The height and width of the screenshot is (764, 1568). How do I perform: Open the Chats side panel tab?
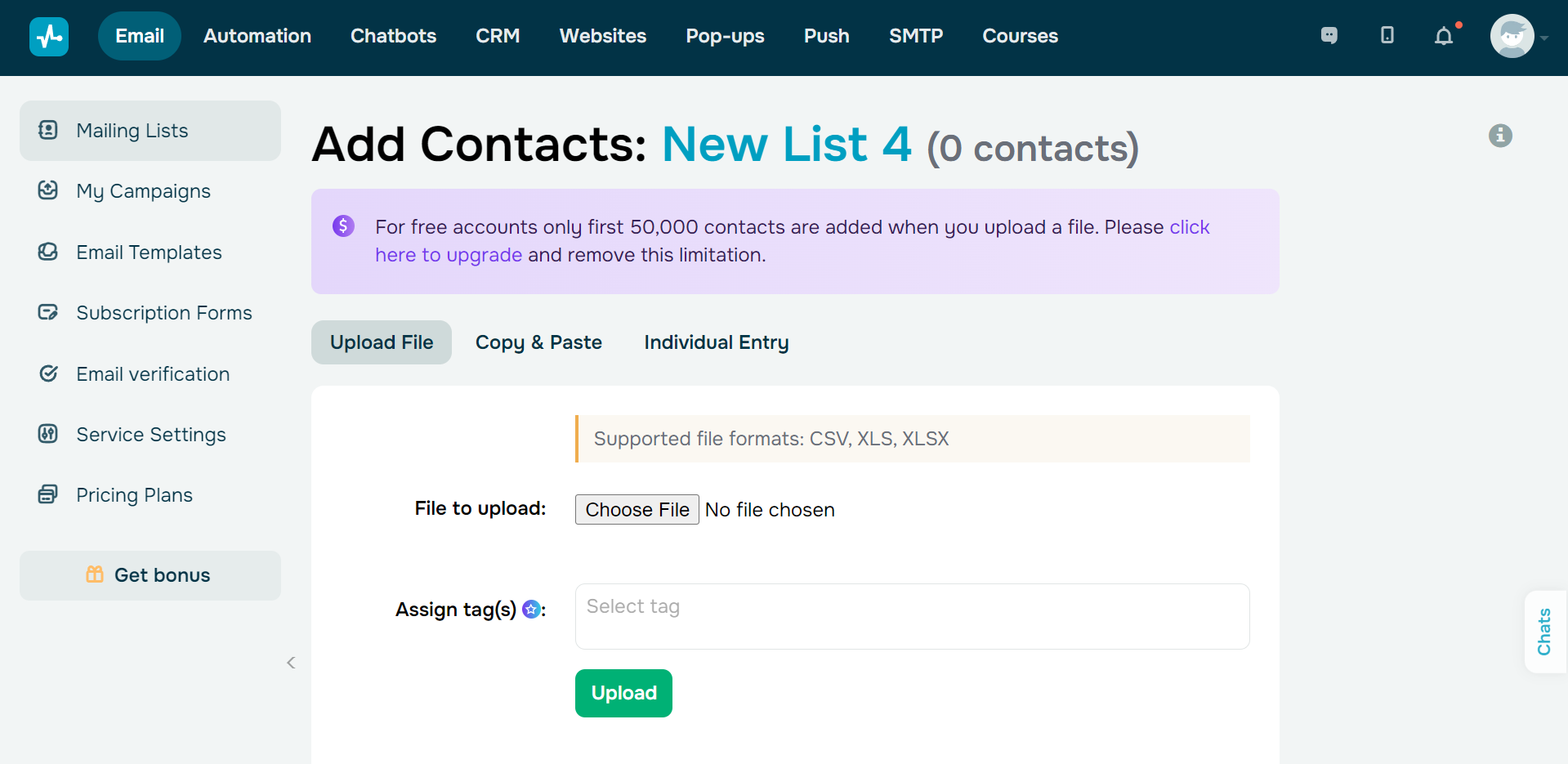click(1544, 632)
